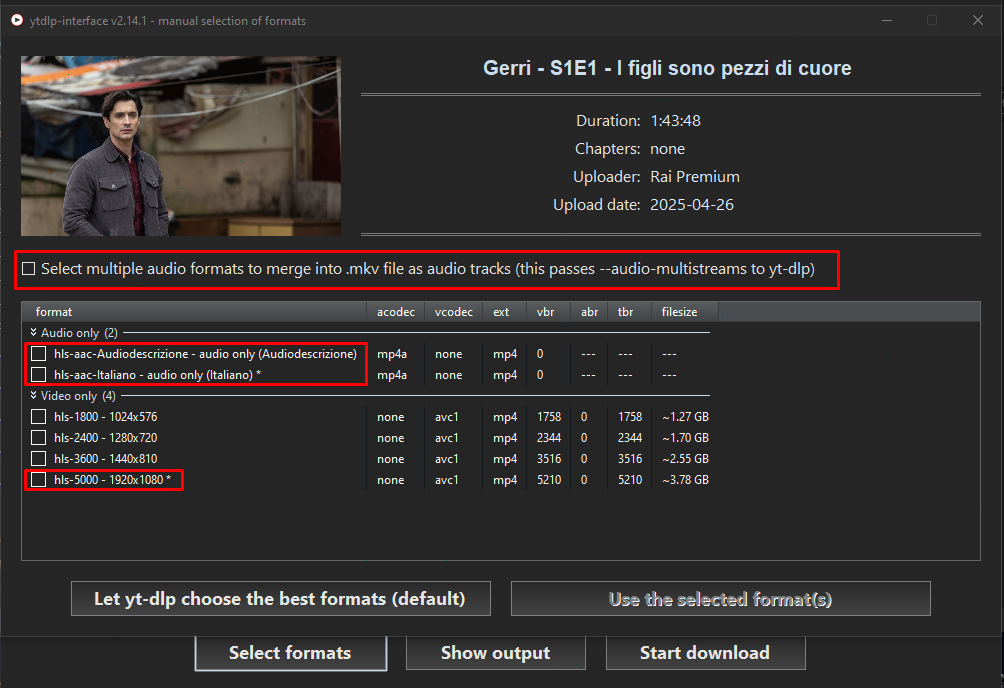This screenshot has height=688, width=1004.
Task: Sort by the filesize column header
Action: (x=684, y=312)
